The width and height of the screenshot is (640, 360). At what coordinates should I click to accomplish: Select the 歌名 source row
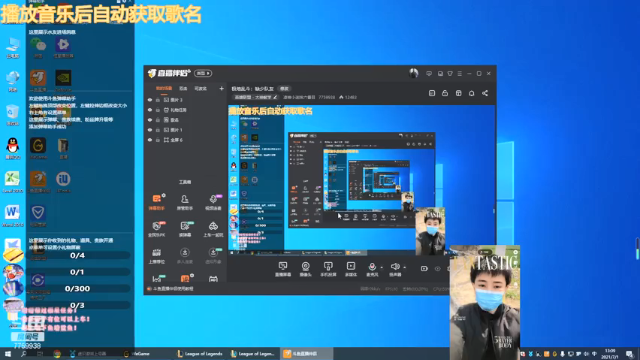[186, 120]
